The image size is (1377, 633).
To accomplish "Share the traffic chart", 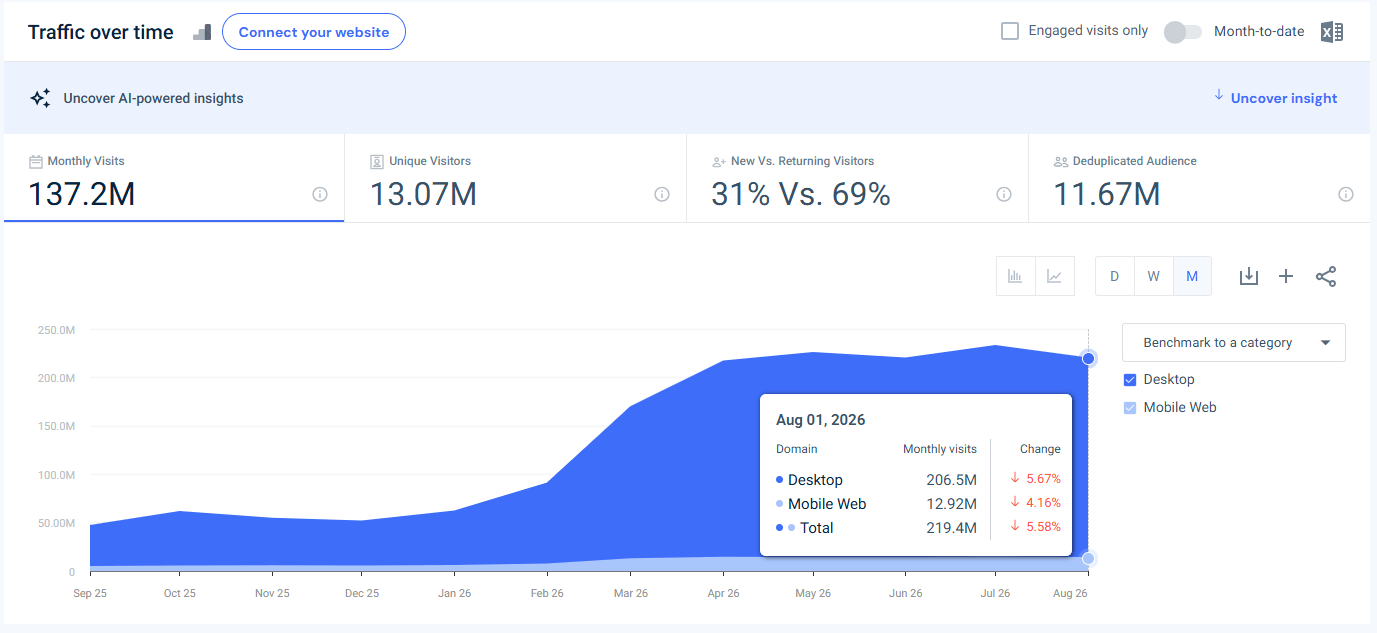I will [x=1326, y=276].
